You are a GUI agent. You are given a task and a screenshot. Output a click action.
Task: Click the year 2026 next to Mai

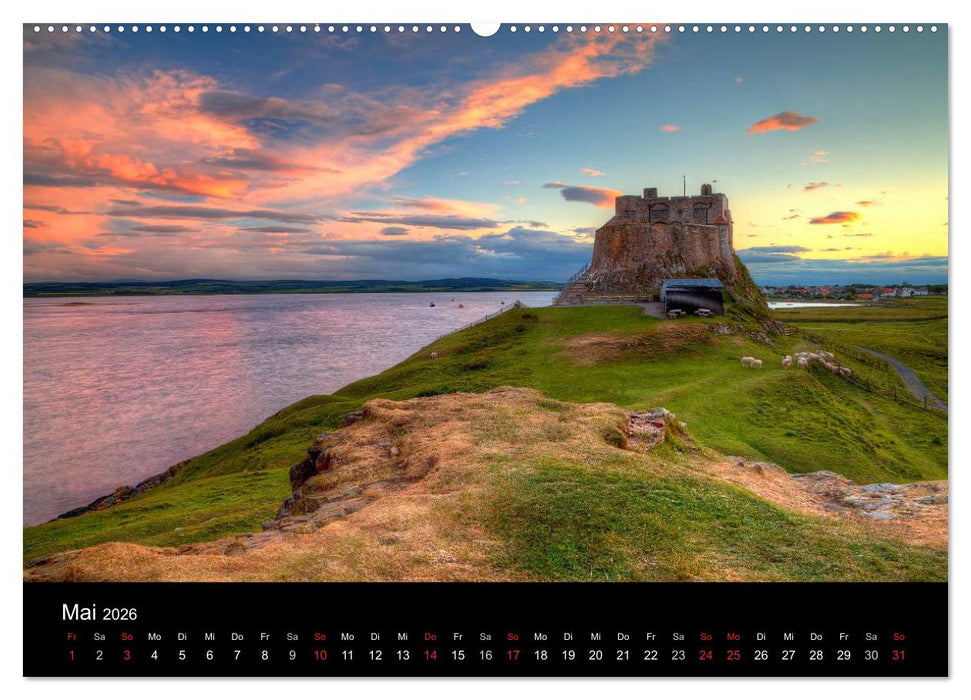coord(120,615)
